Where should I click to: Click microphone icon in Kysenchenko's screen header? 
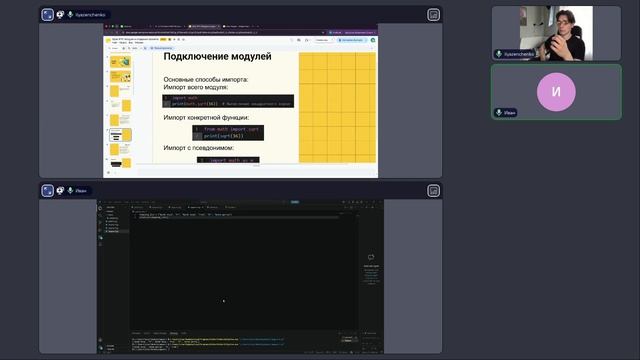70,15
